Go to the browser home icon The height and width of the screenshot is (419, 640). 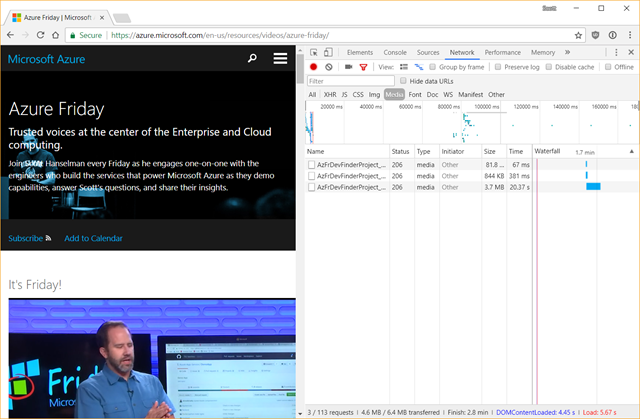(x=56, y=35)
